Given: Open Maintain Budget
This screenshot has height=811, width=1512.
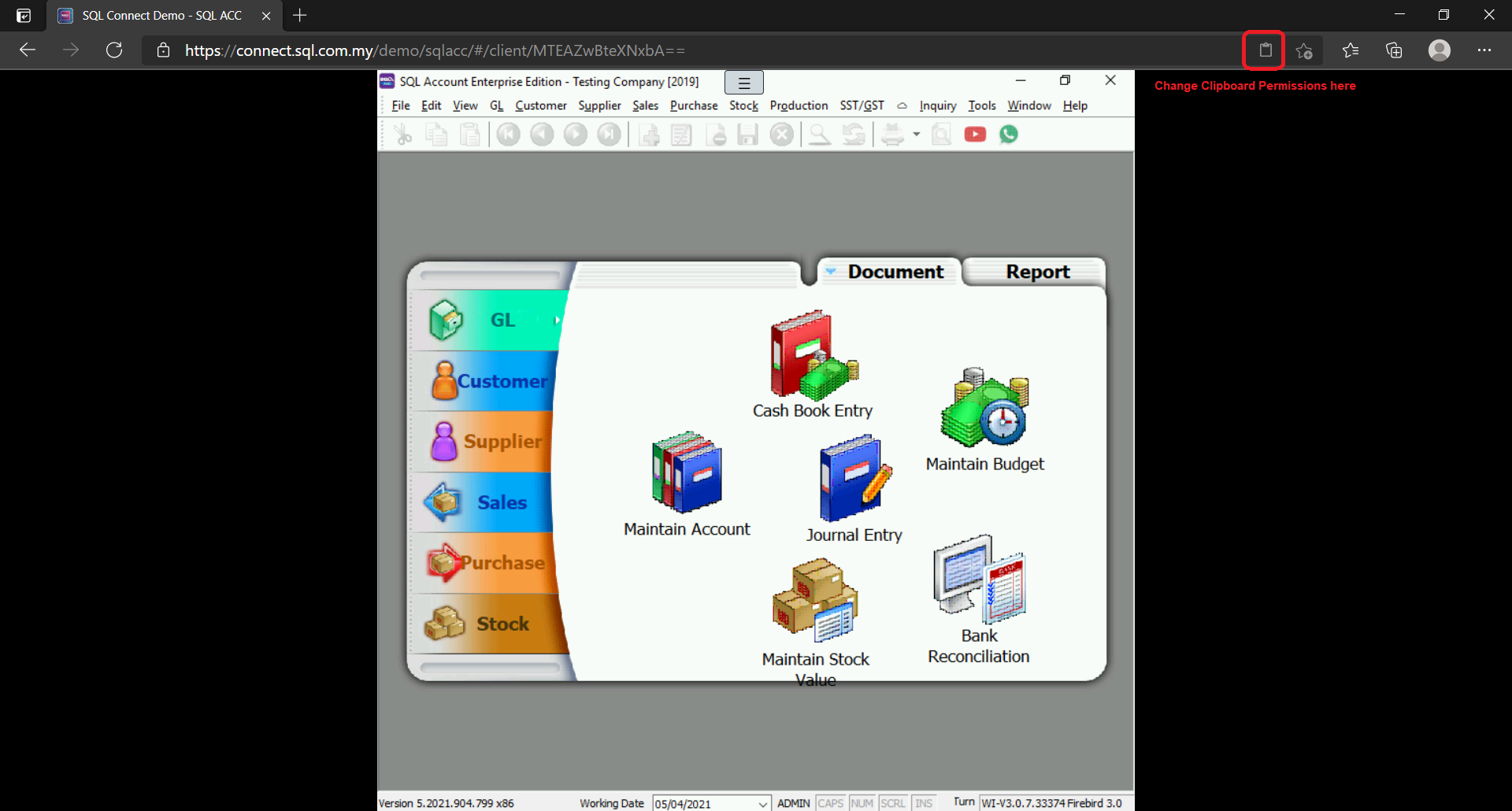Looking at the screenshot, I should (x=984, y=409).
